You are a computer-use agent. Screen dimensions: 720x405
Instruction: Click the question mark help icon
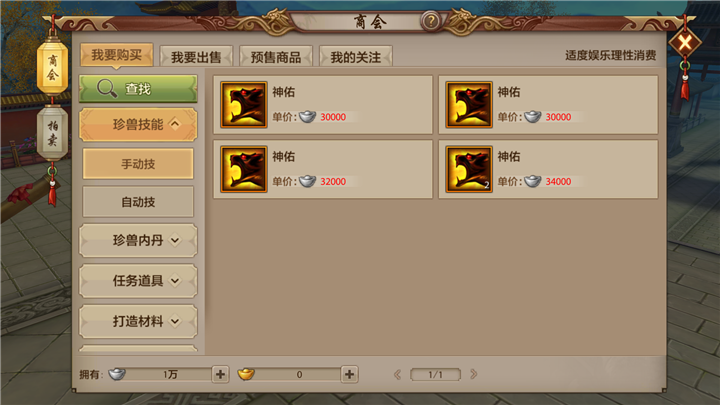point(431,21)
